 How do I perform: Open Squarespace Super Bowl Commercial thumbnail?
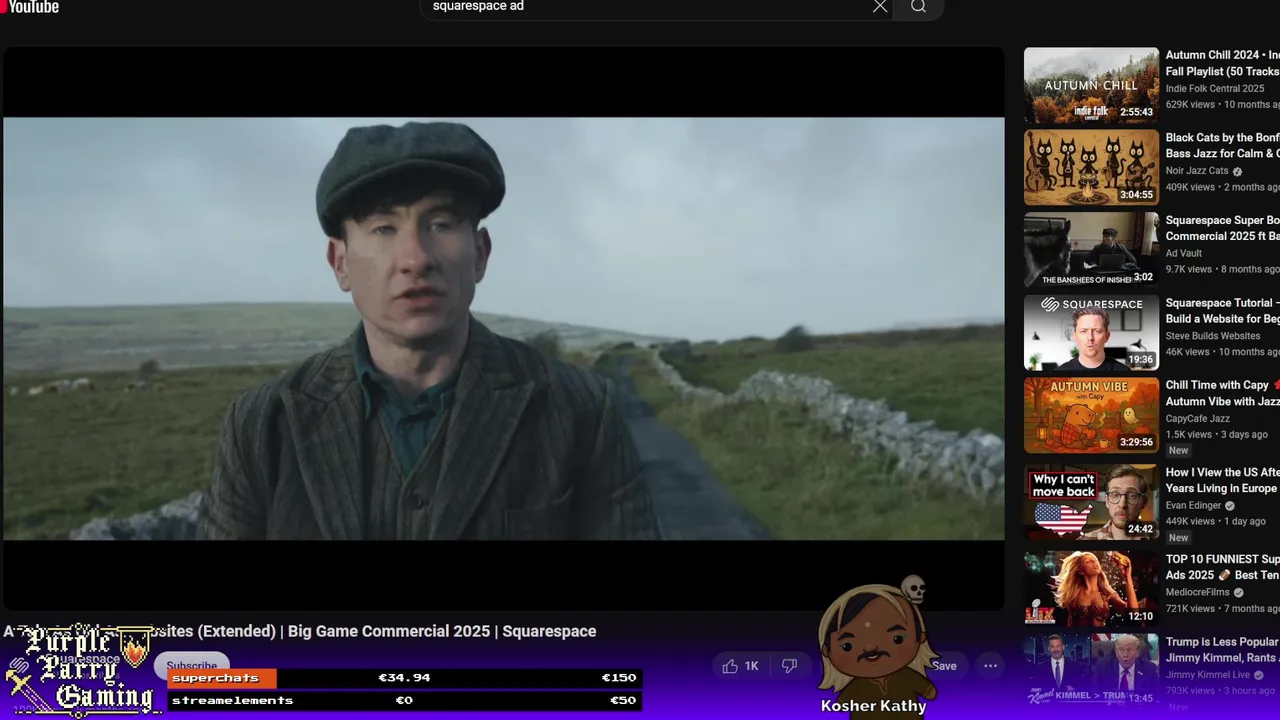1091,250
